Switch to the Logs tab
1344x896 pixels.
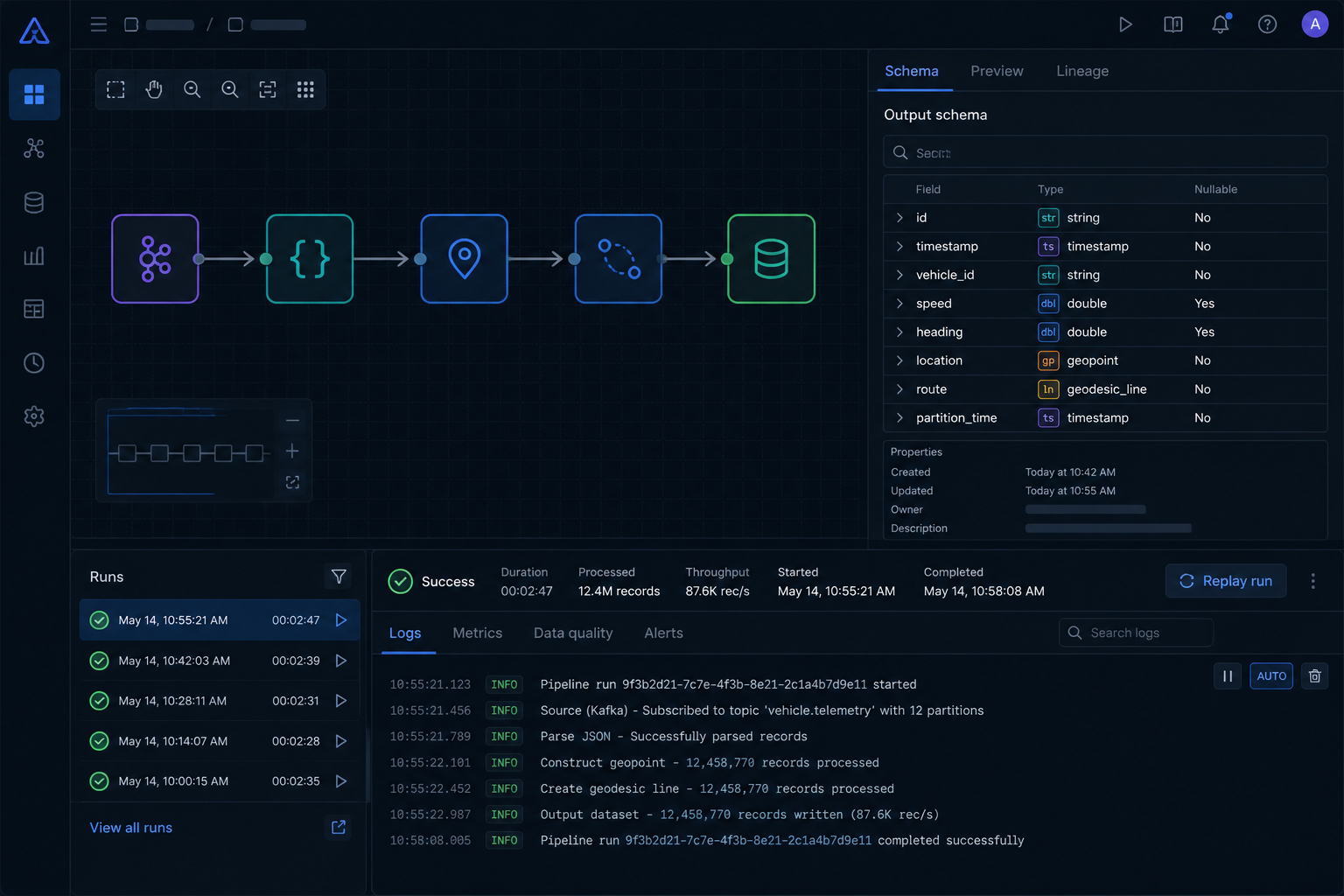(x=405, y=633)
